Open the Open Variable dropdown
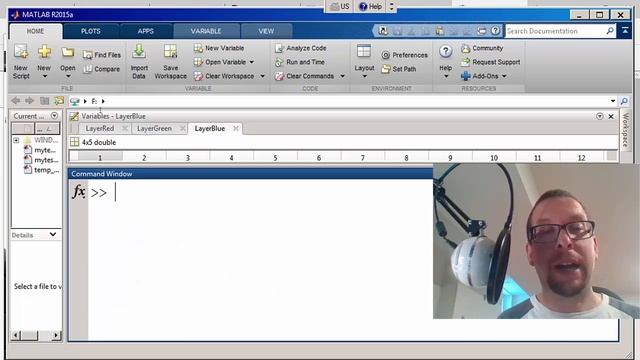Screen dimensions: 640x360 point(252,62)
